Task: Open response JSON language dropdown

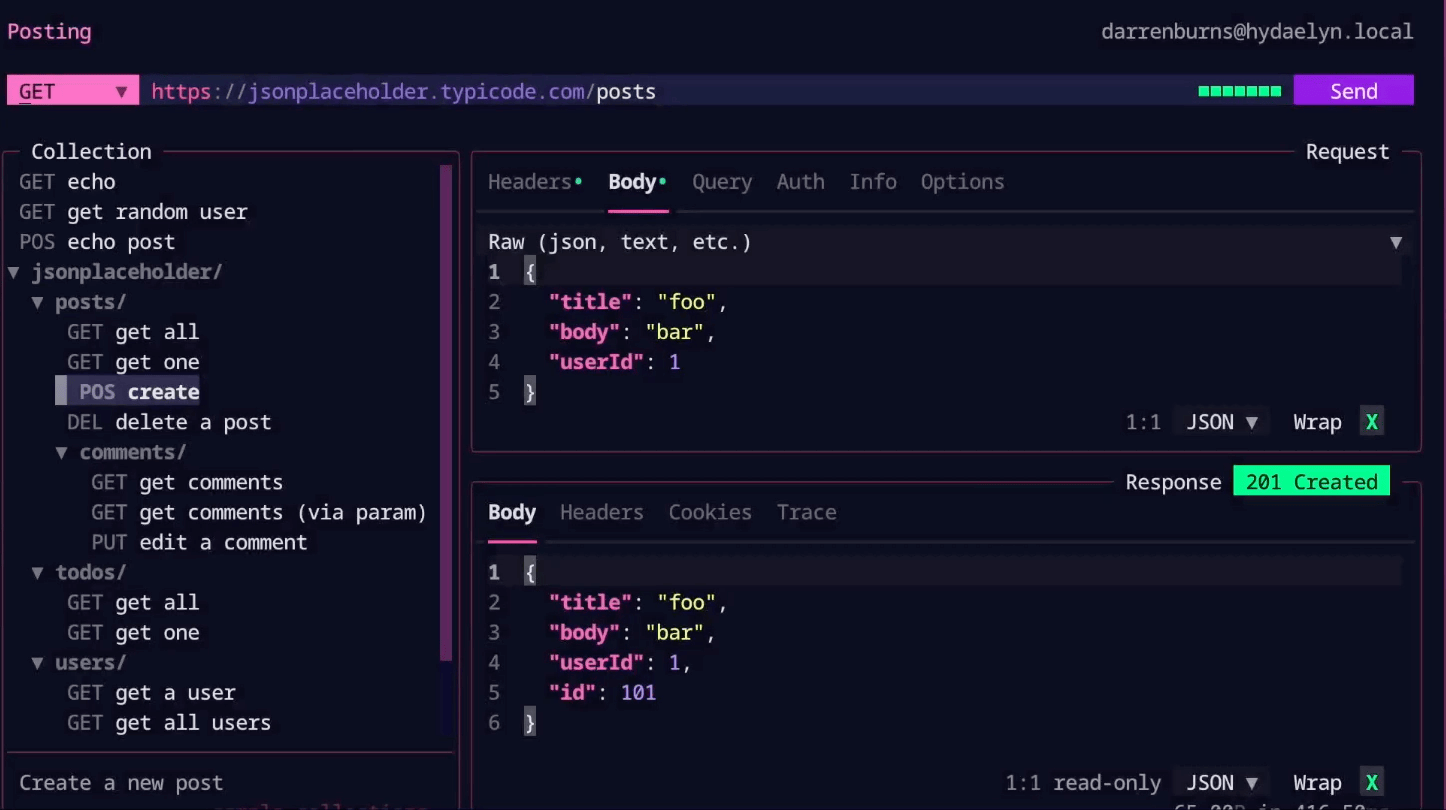Action: point(1221,783)
